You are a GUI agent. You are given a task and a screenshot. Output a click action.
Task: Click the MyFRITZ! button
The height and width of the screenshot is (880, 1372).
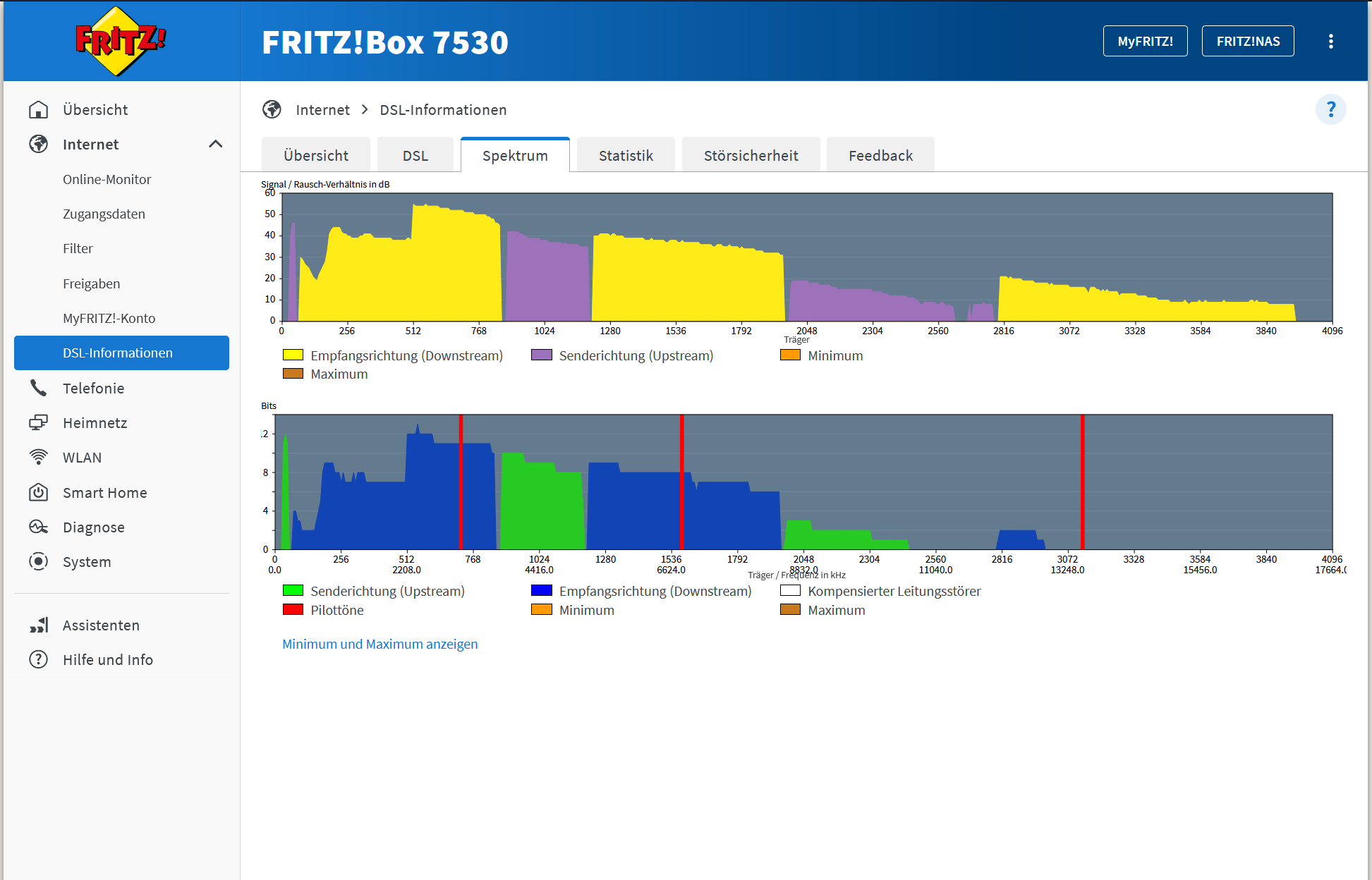1145,42
